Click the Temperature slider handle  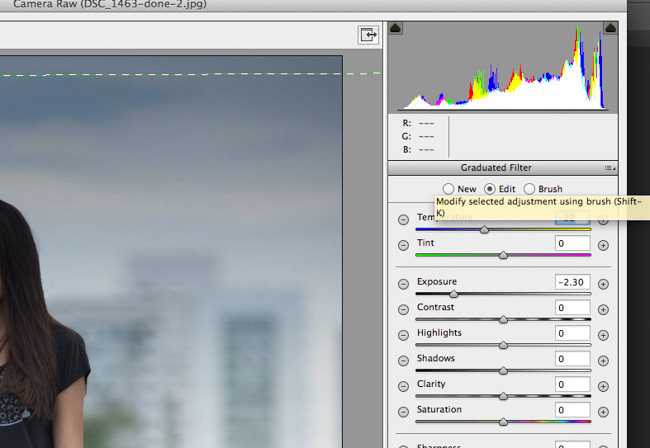coord(484,230)
